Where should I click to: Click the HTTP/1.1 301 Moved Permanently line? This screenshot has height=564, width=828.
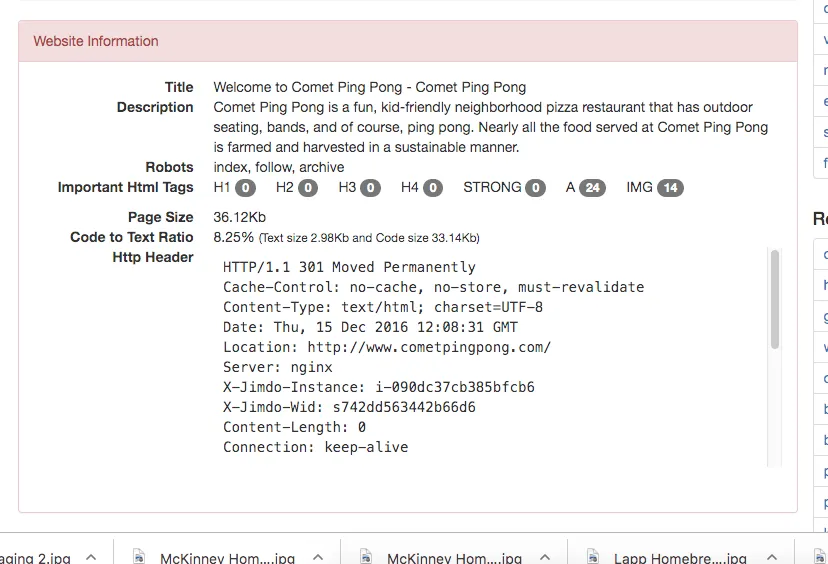pos(349,267)
